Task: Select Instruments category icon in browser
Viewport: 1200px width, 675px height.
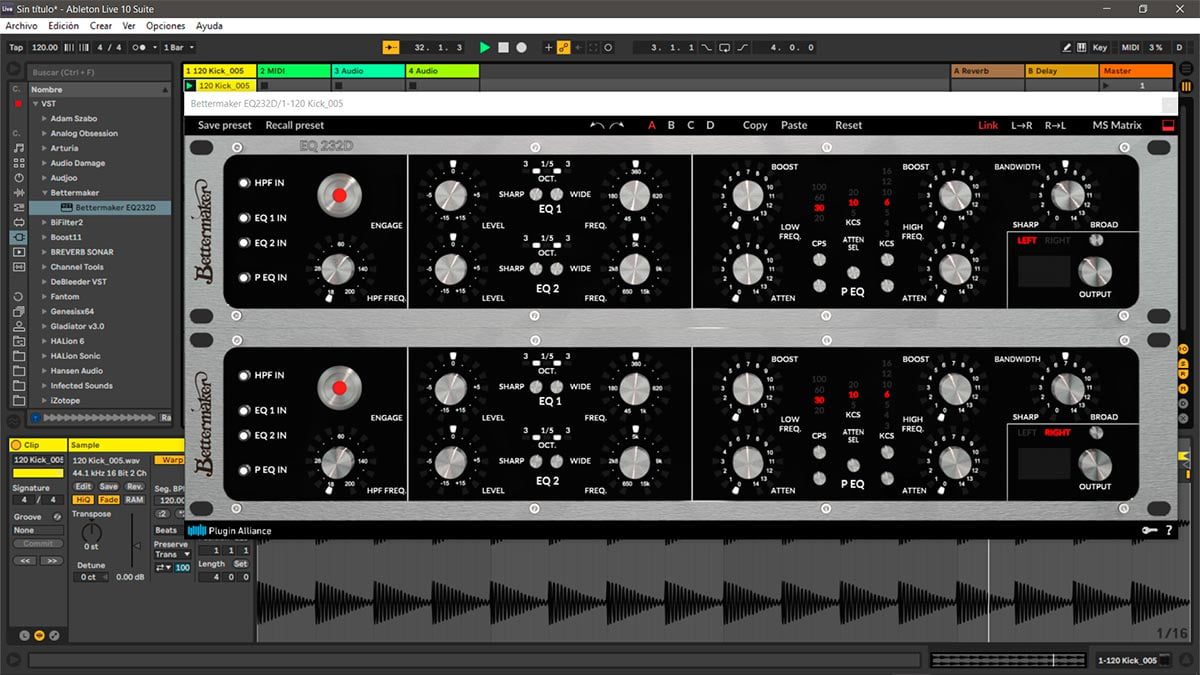Action: [x=18, y=177]
